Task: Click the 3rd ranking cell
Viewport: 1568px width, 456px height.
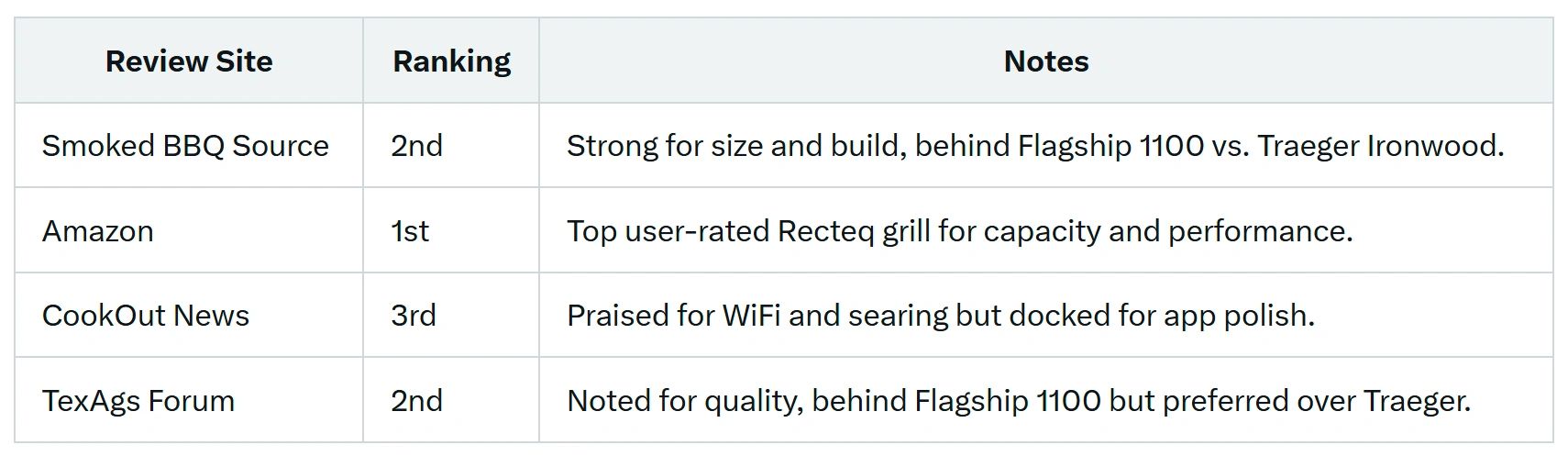Action: click(414, 316)
